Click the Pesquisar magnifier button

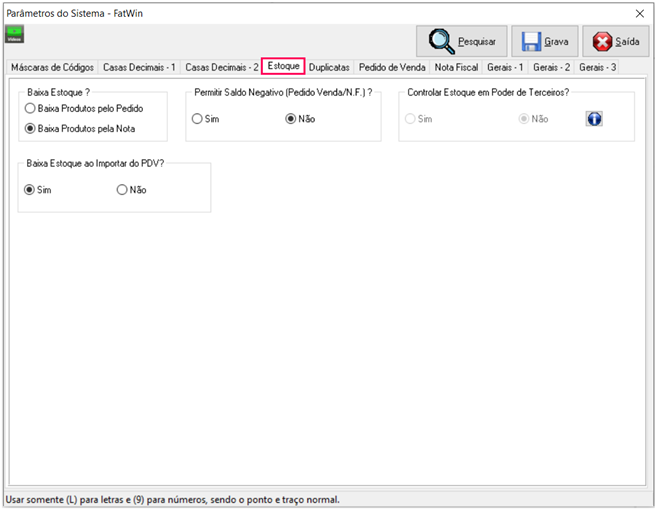462,42
